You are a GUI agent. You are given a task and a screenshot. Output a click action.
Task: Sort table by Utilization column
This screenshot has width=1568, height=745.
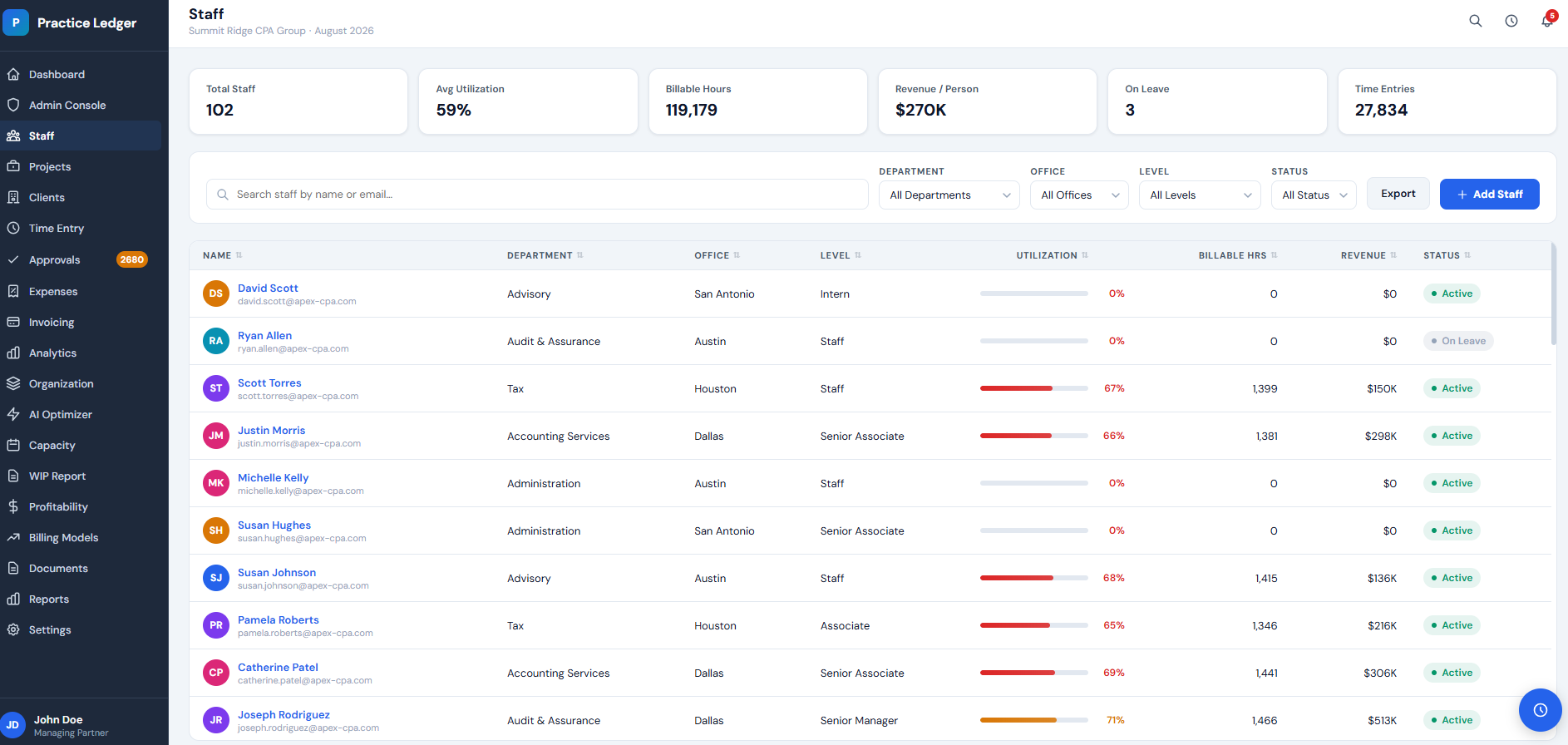(1052, 255)
